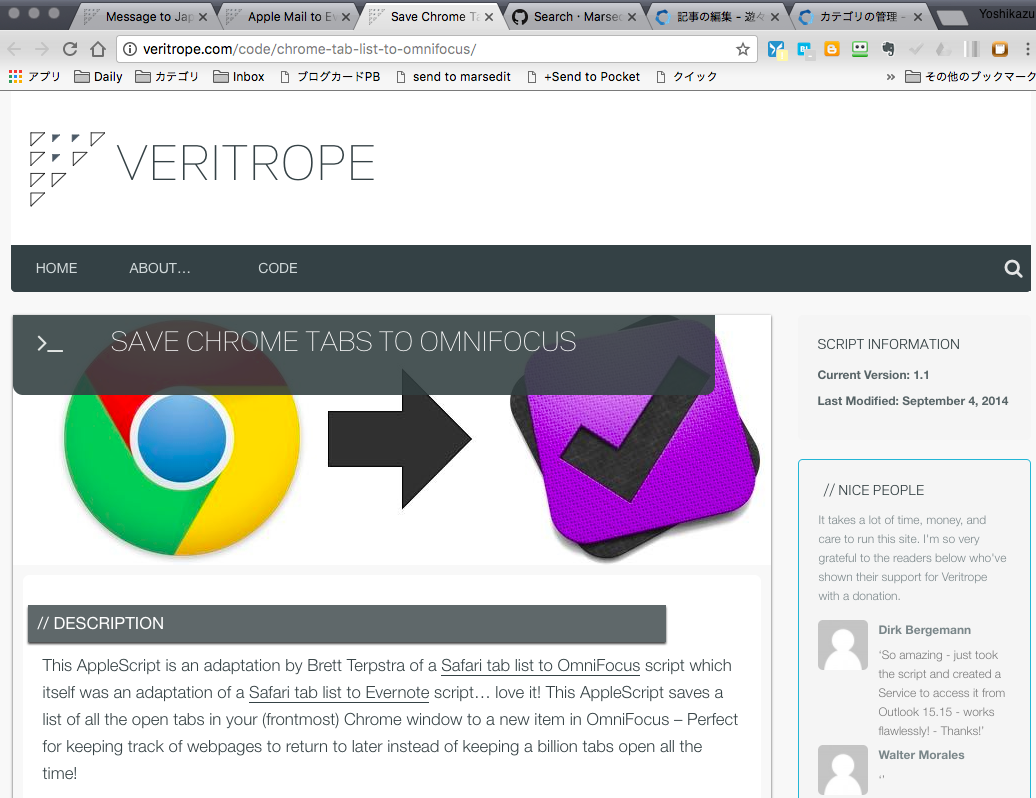Click the ブログカードPB bookmarklet
Viewport: 1036px width, 798px height.
tap(330, 77)
